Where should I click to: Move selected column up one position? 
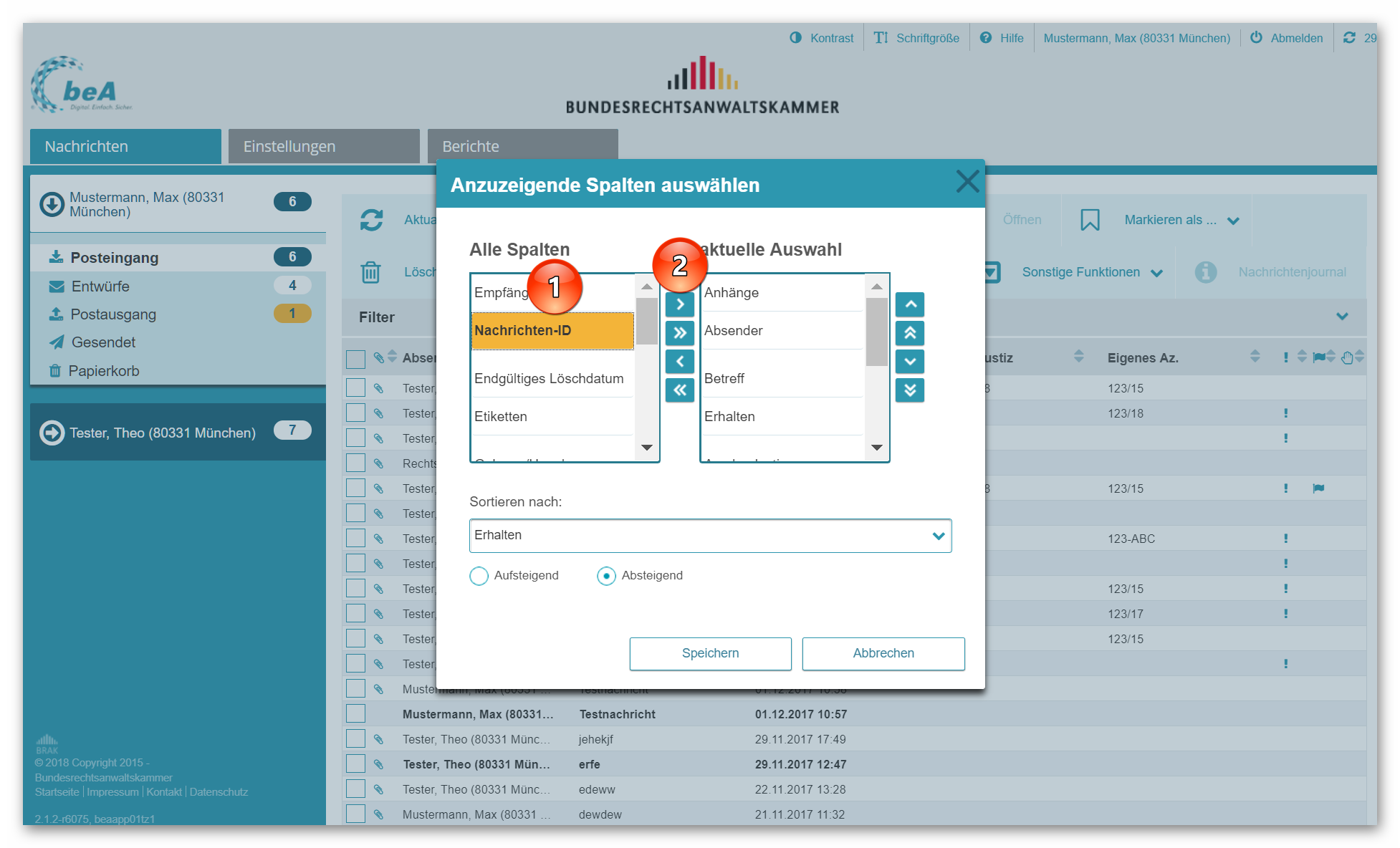(909, 304)
